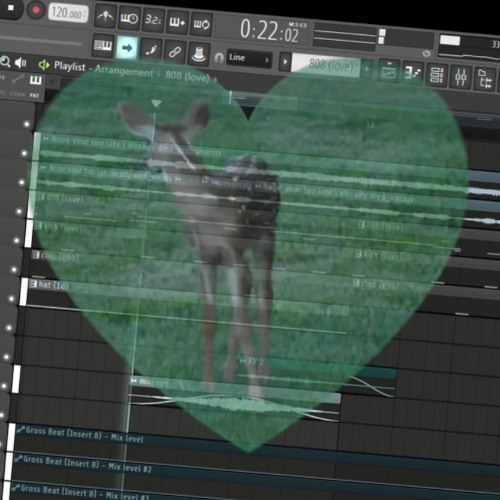Toggle the highlighted auto-scroll arrow icon

pos(127,47)
